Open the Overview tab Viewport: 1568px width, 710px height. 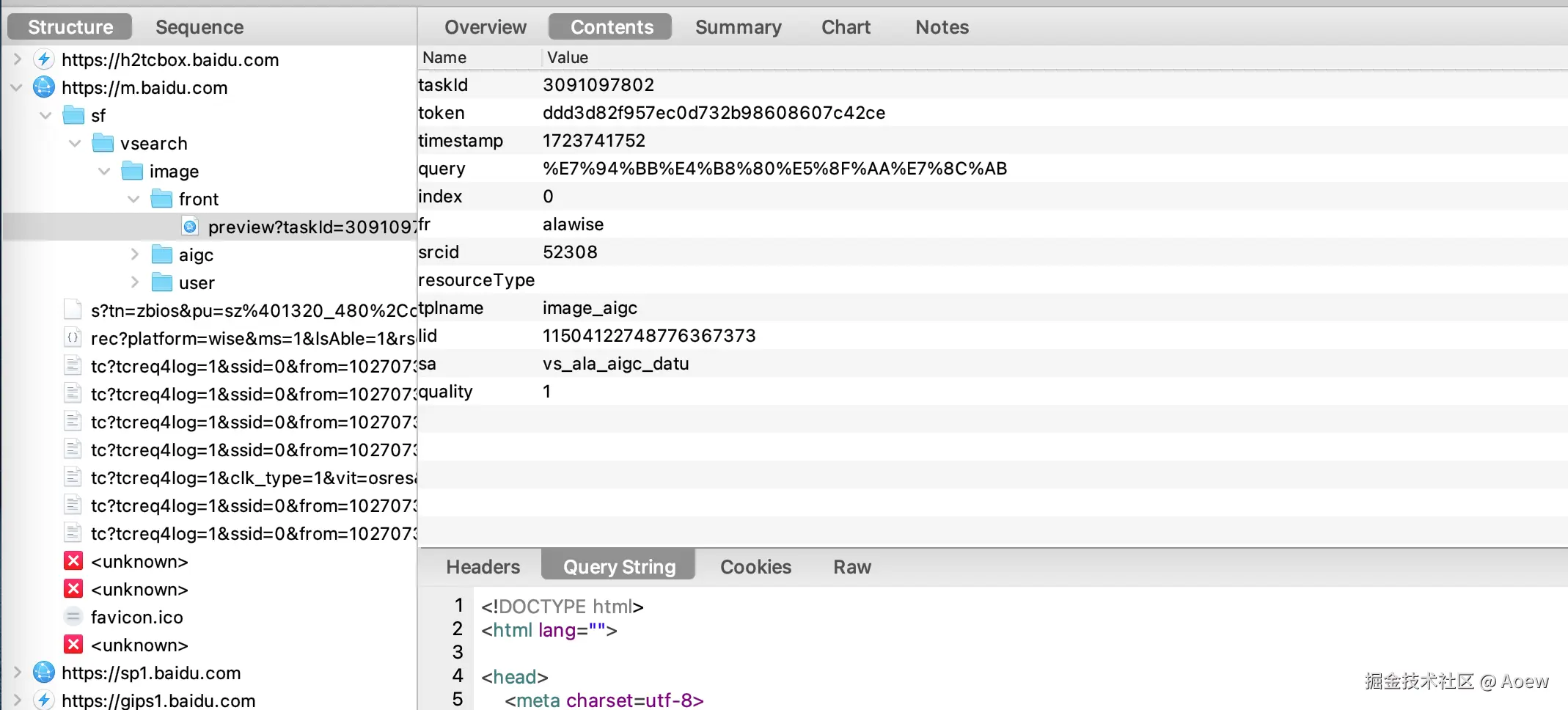[486, 27]
